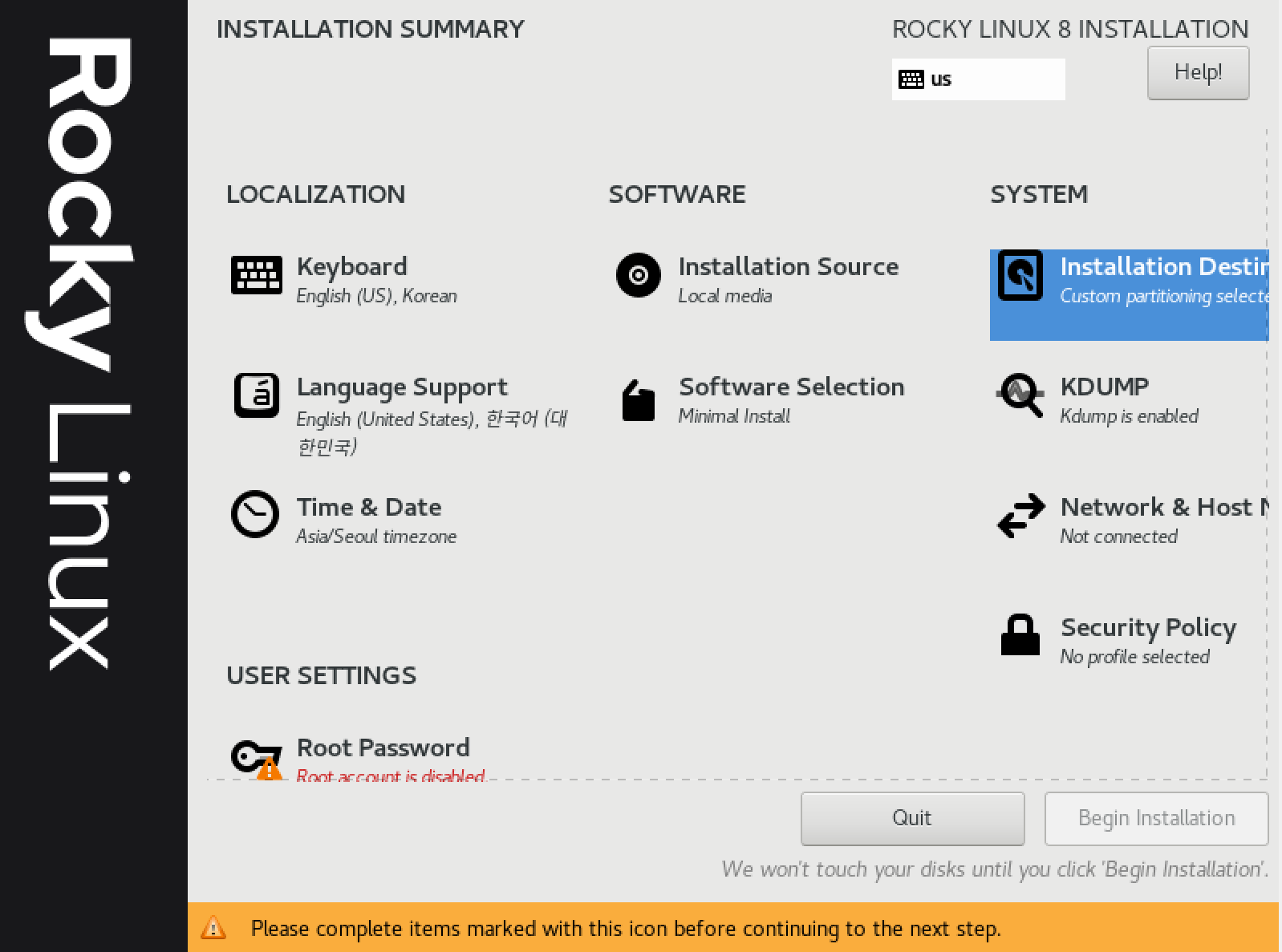
Task: Open KDUMP title
Action: (1105, 387)
